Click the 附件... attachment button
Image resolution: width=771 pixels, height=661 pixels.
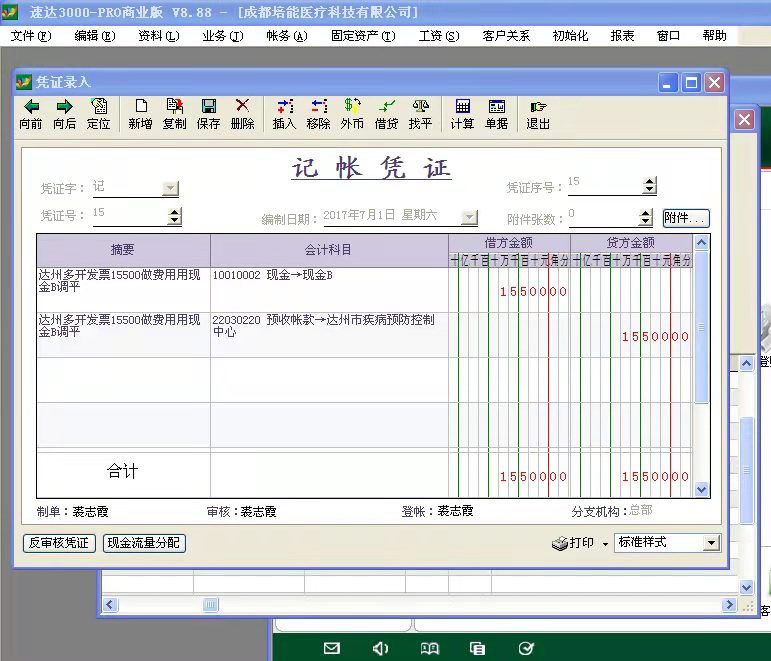point(685,217)
